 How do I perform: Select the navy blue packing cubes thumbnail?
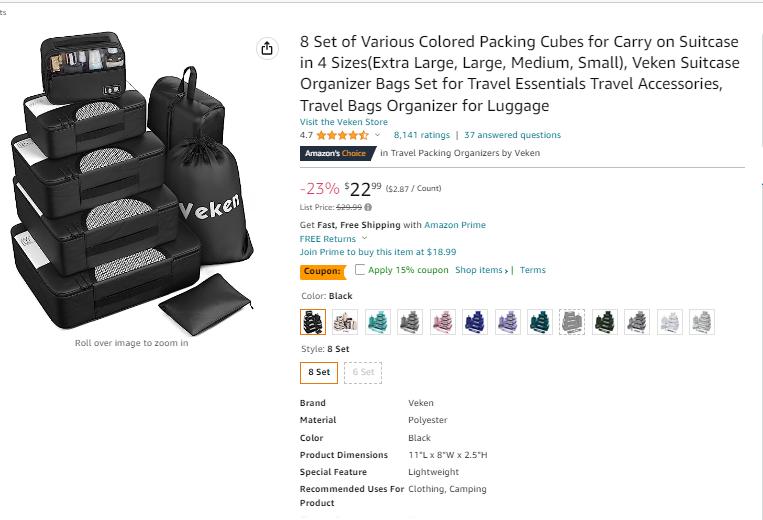(x=475, y=322)
